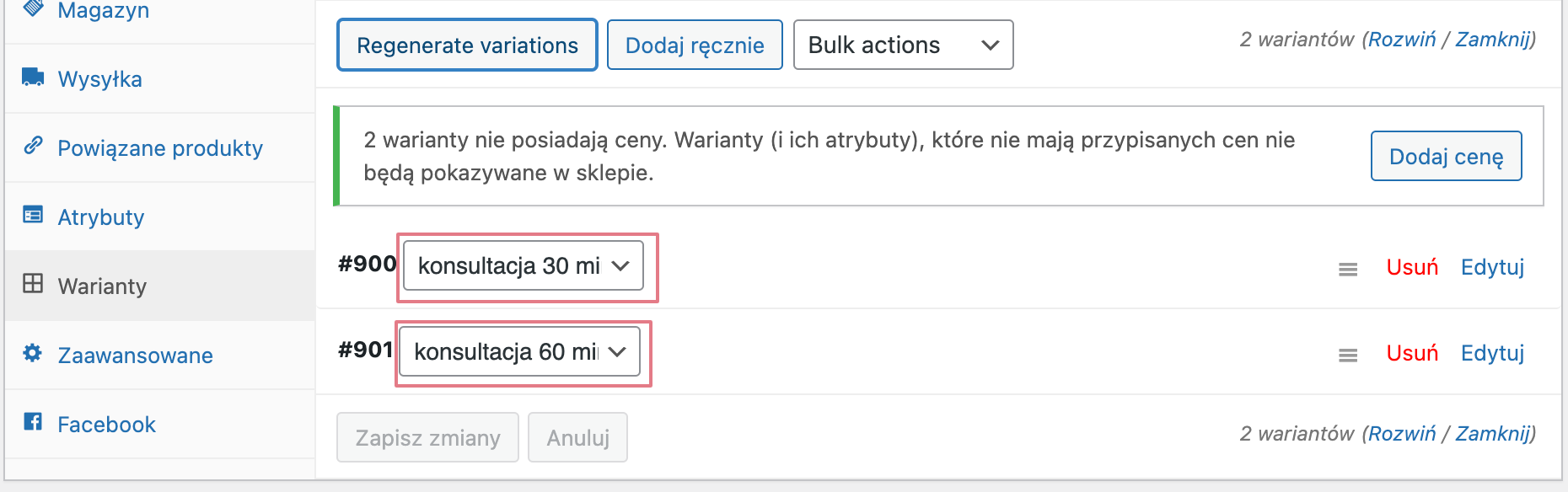
Task: Click the Dodaj ręcznie button
Action: point(695,45)
